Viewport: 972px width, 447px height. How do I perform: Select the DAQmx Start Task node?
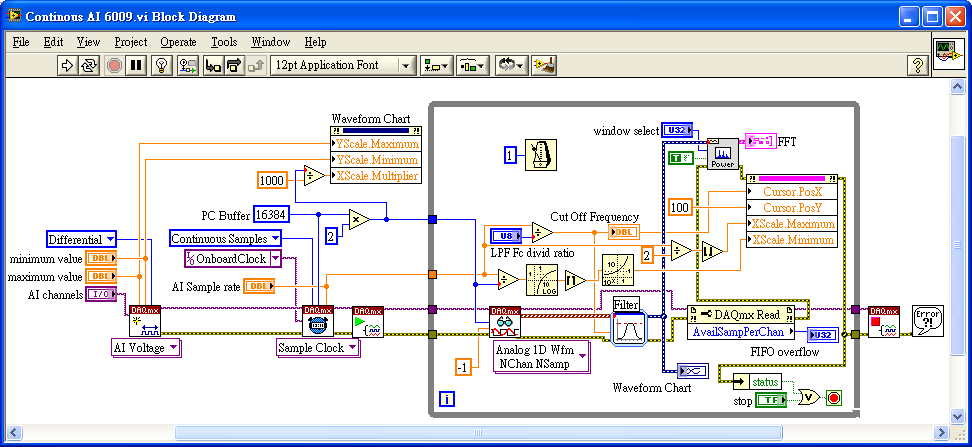coord(368,321)
